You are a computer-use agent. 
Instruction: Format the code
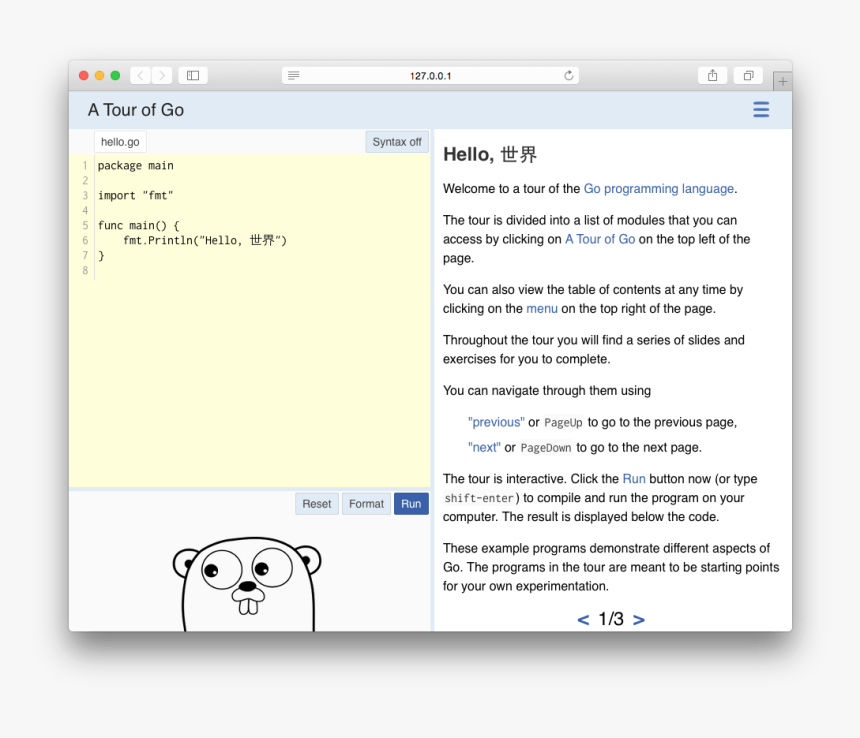click(x=366, y=503)
